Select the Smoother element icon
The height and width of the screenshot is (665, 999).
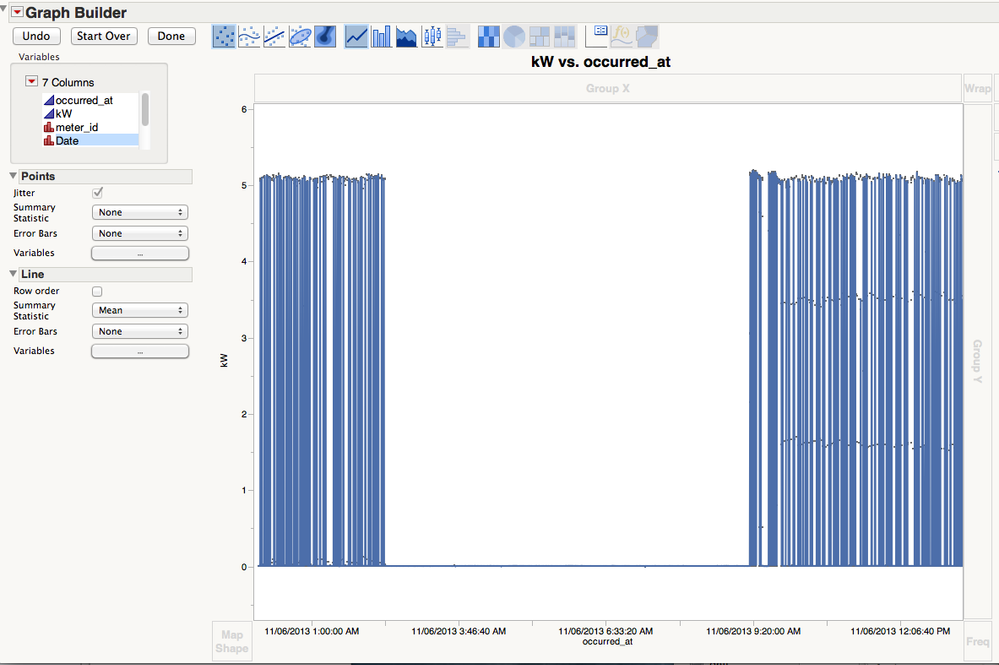point(249,36)
